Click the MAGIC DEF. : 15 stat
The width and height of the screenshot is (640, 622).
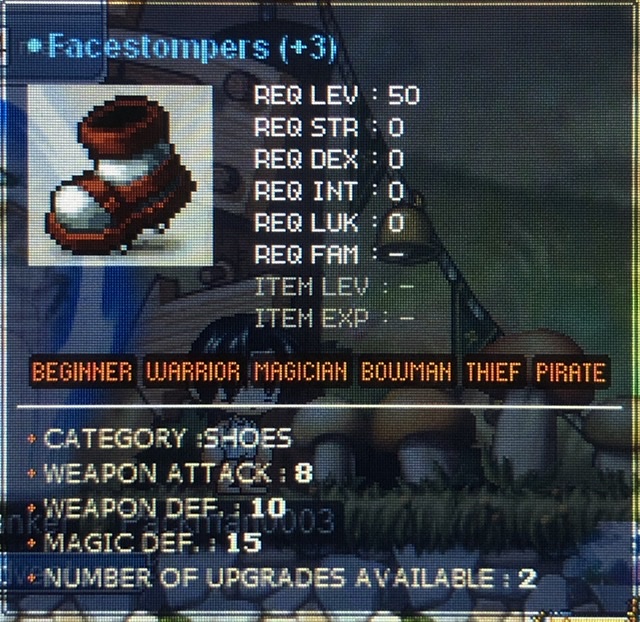click(152, 543)
